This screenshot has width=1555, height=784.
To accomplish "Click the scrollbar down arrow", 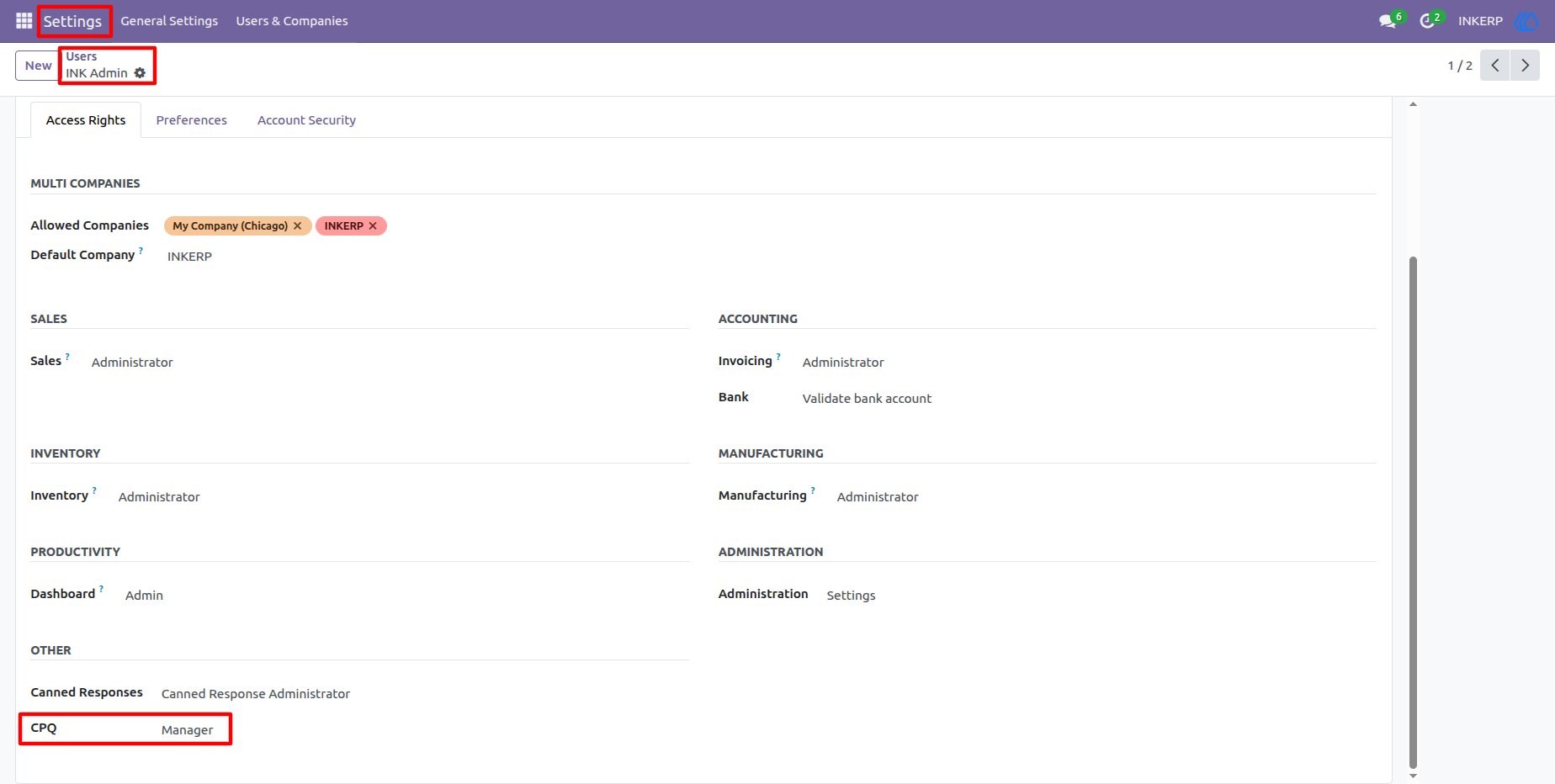I will point(1413,776).
